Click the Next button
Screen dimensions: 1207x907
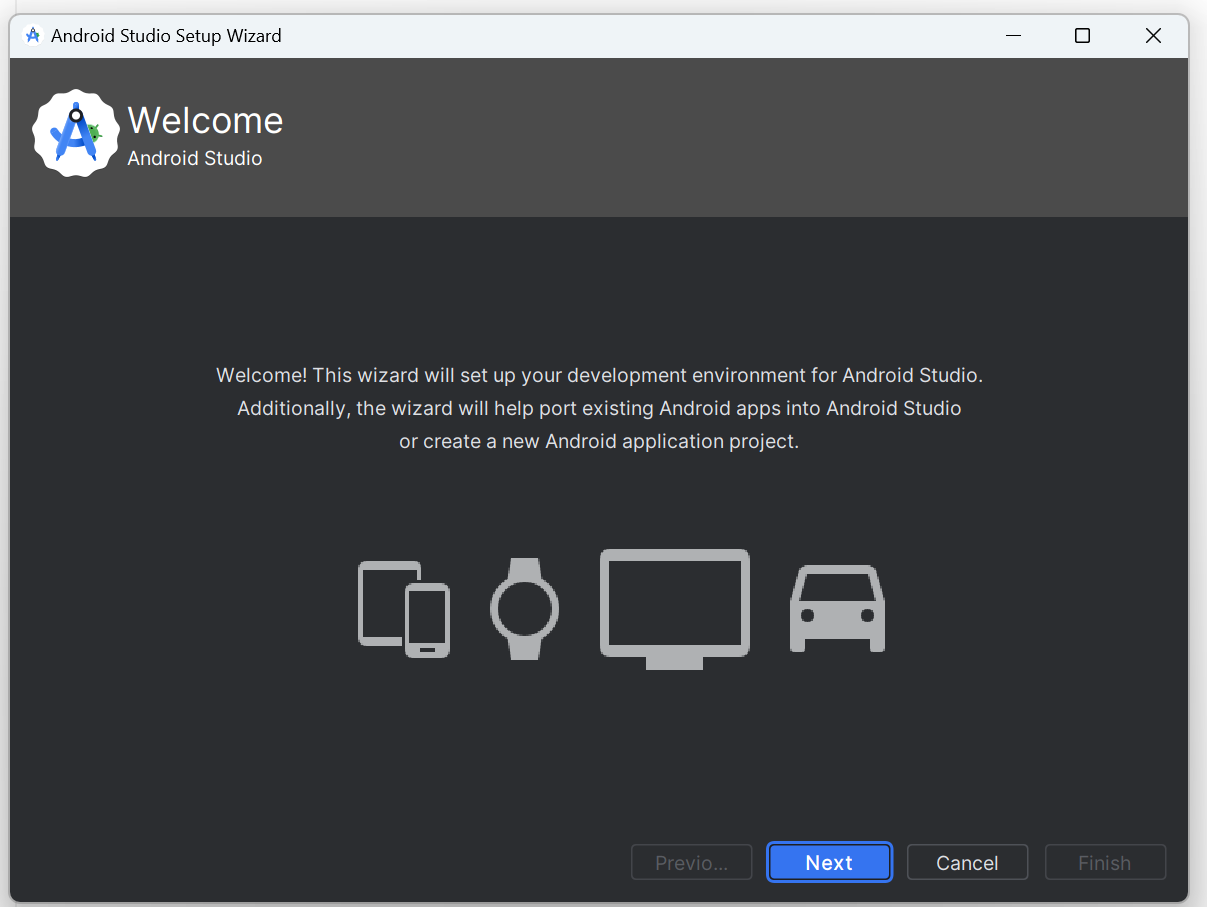click(x=829, y=862)
